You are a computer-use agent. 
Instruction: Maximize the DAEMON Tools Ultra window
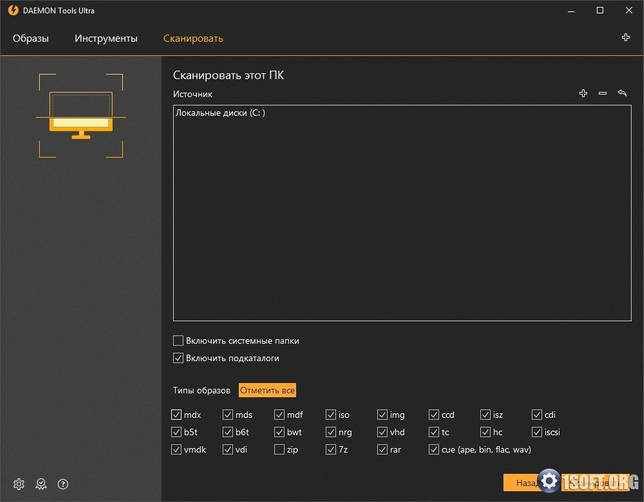pyautogui.click(x=600, y=10)
